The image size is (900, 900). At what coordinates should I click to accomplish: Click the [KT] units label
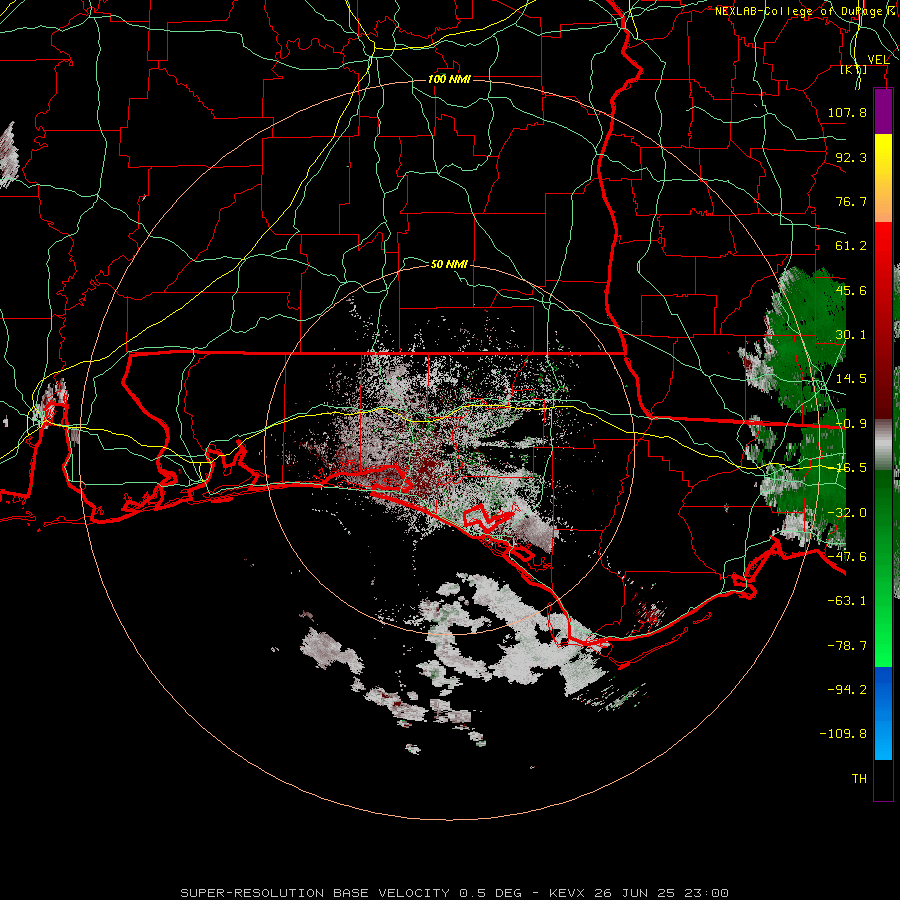(x=854, y=70)
